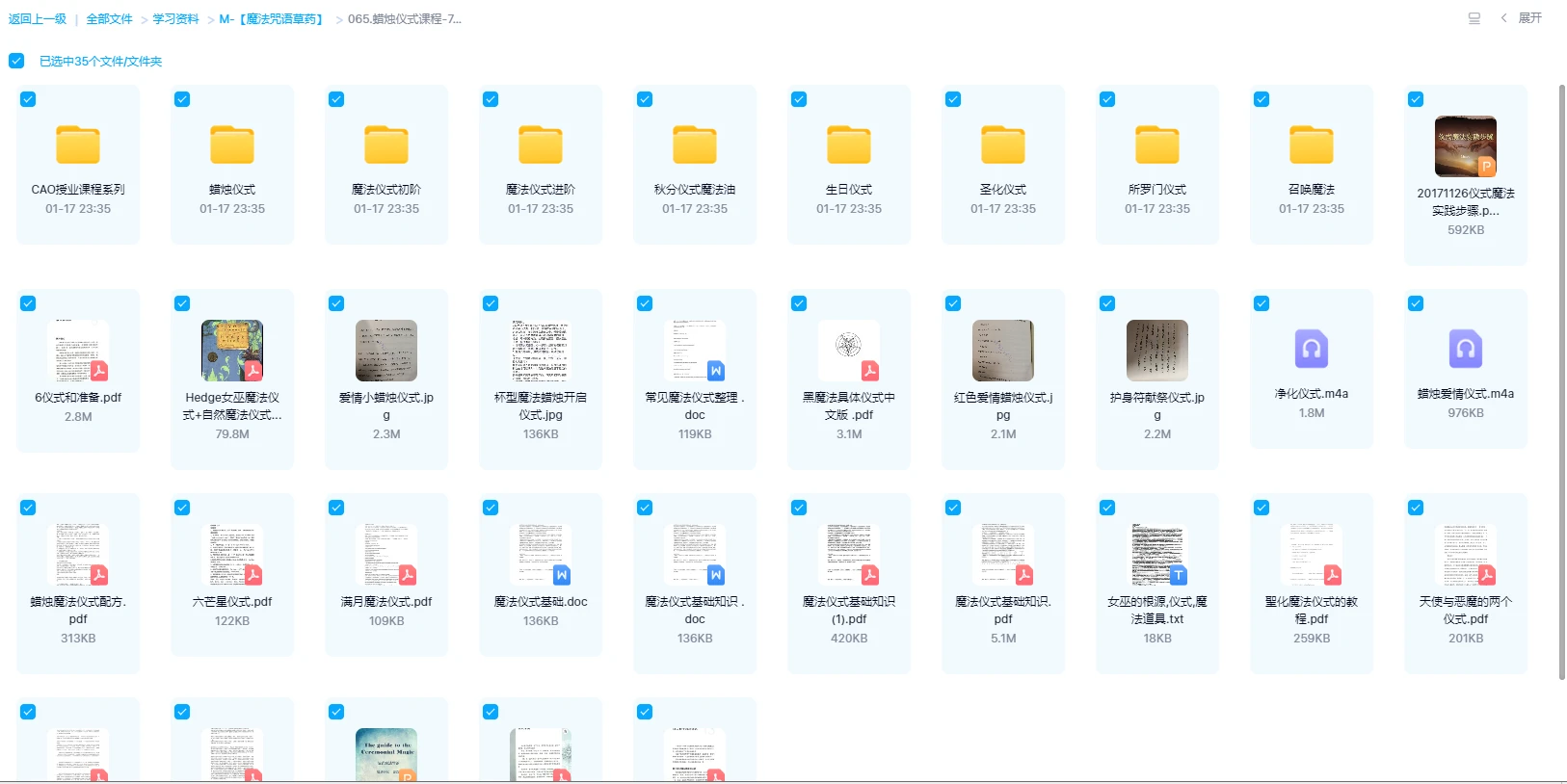Open the 常见魔法仪式整理.doc Word icon

tap(695, 351)
